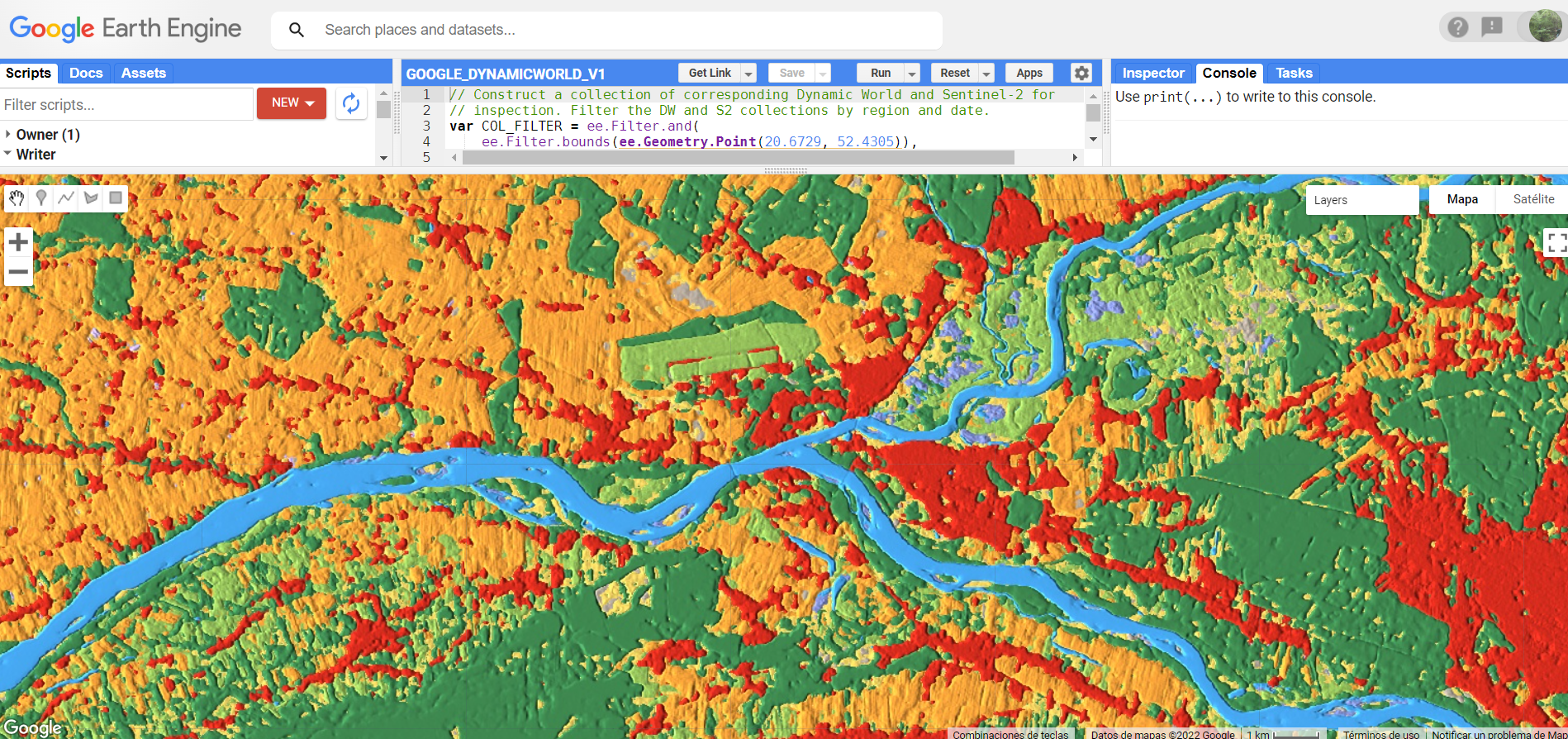
Task: Zoom out on the map
Action: coord(18,272)
